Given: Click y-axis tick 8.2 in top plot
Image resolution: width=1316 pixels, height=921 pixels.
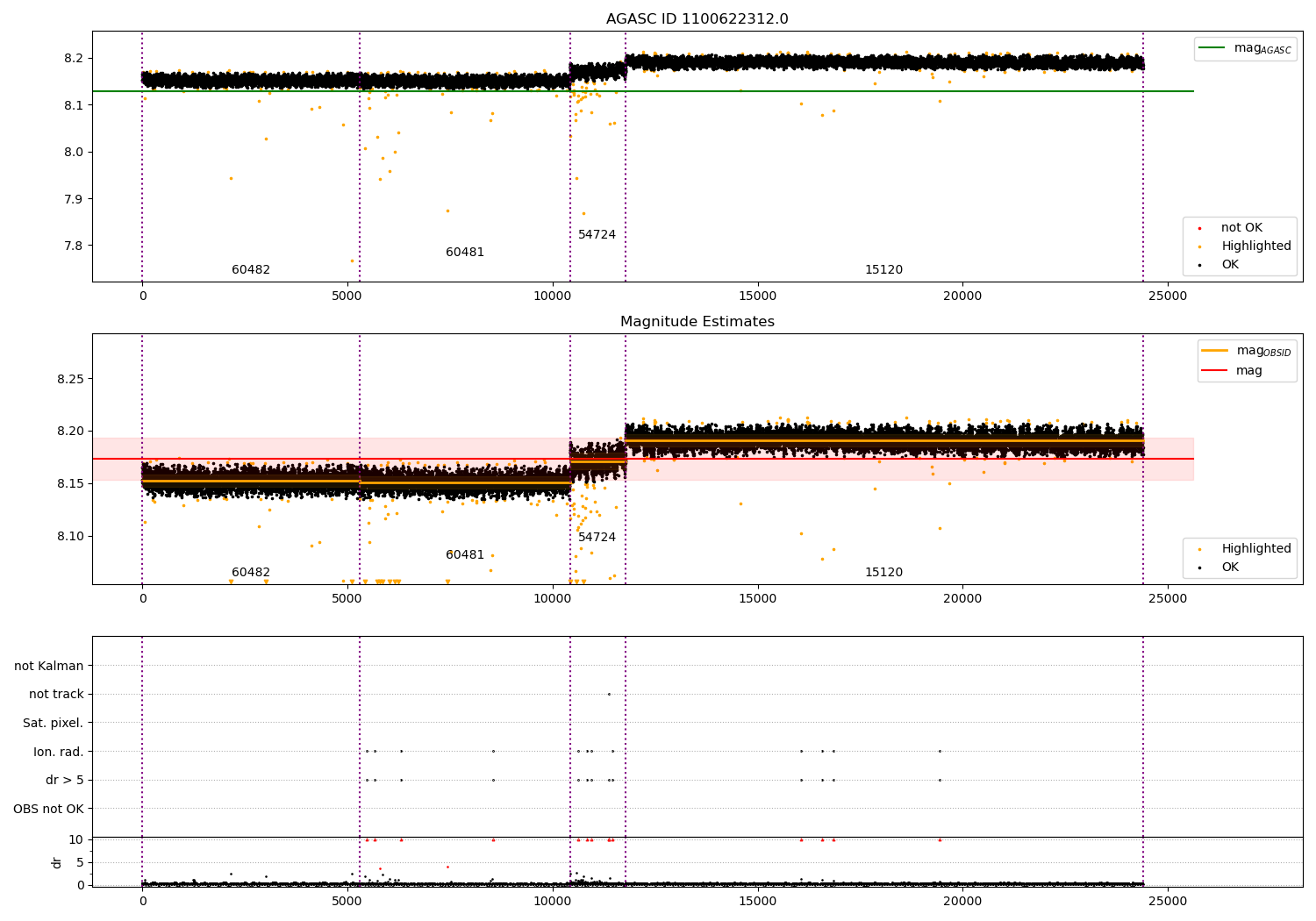Looking at the screenshot, I should coord(74,59).
